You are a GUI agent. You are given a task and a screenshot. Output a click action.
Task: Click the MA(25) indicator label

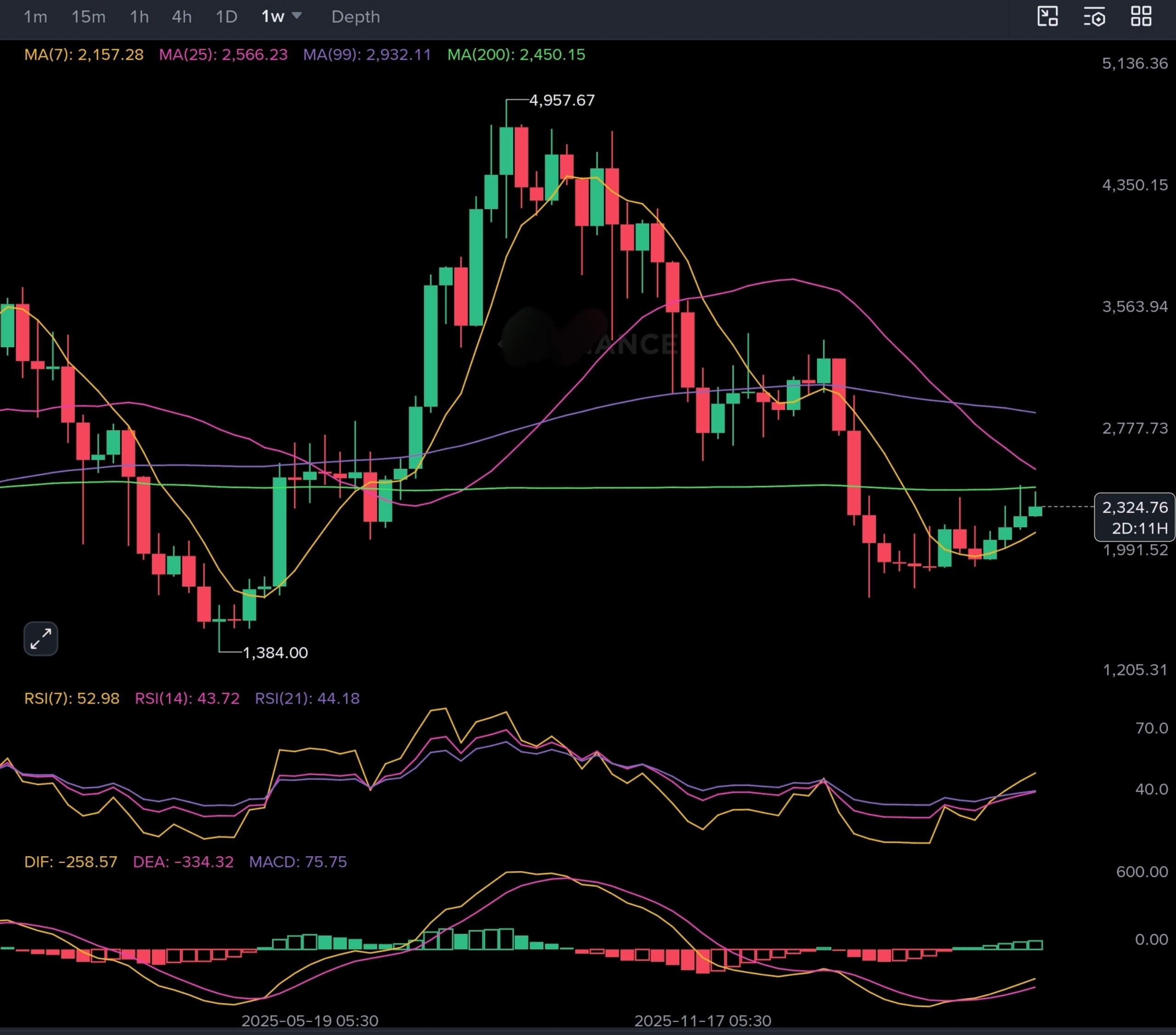223,55
